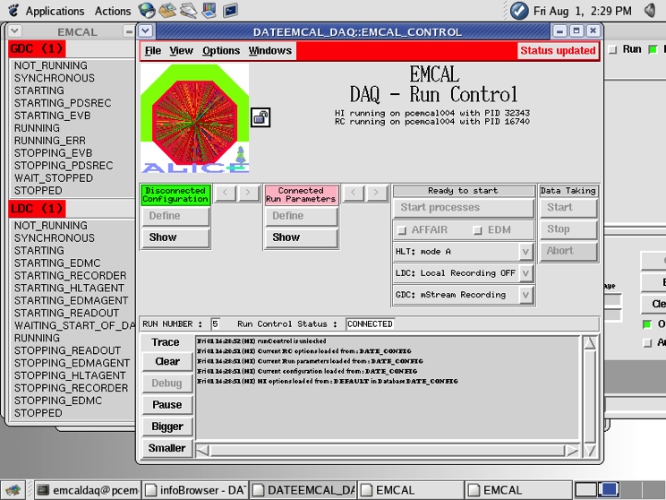This screenshot has width=666, height=500.
Task: Click Define button under Configuration
Action: pyautogui.click(x=175, y=216)
